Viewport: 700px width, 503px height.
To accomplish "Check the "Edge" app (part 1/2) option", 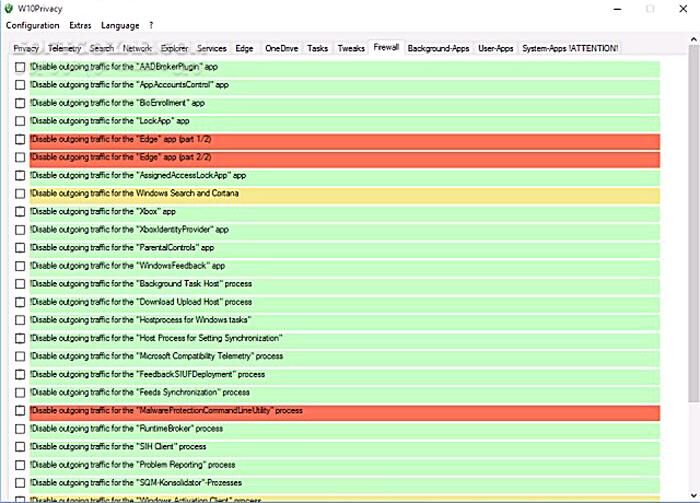I will pyautogui.click(x=20, y=140).
